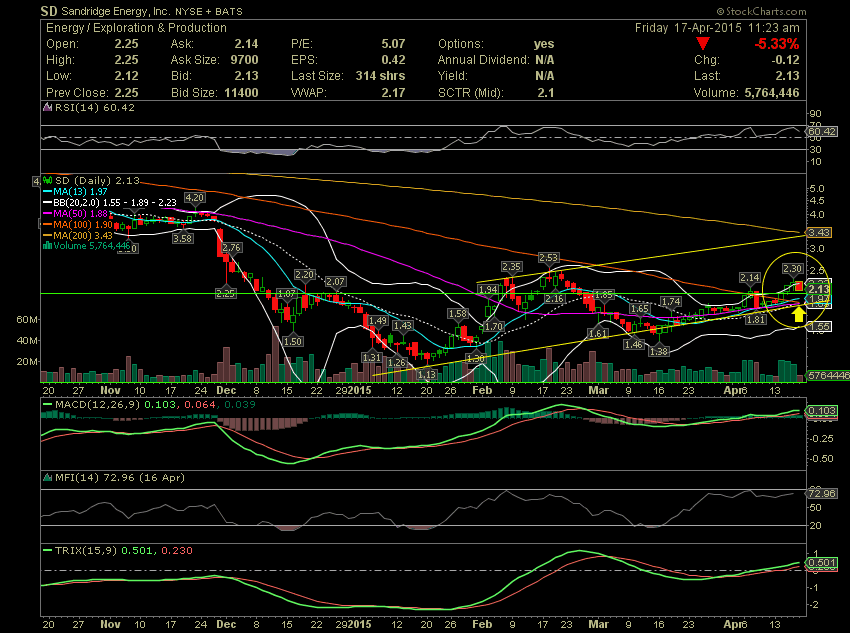Click the 2.53 peak price label

[x=549, y=257]
